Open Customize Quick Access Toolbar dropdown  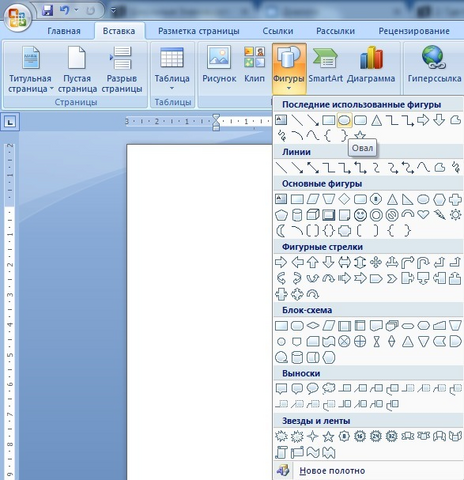point(113,11)
